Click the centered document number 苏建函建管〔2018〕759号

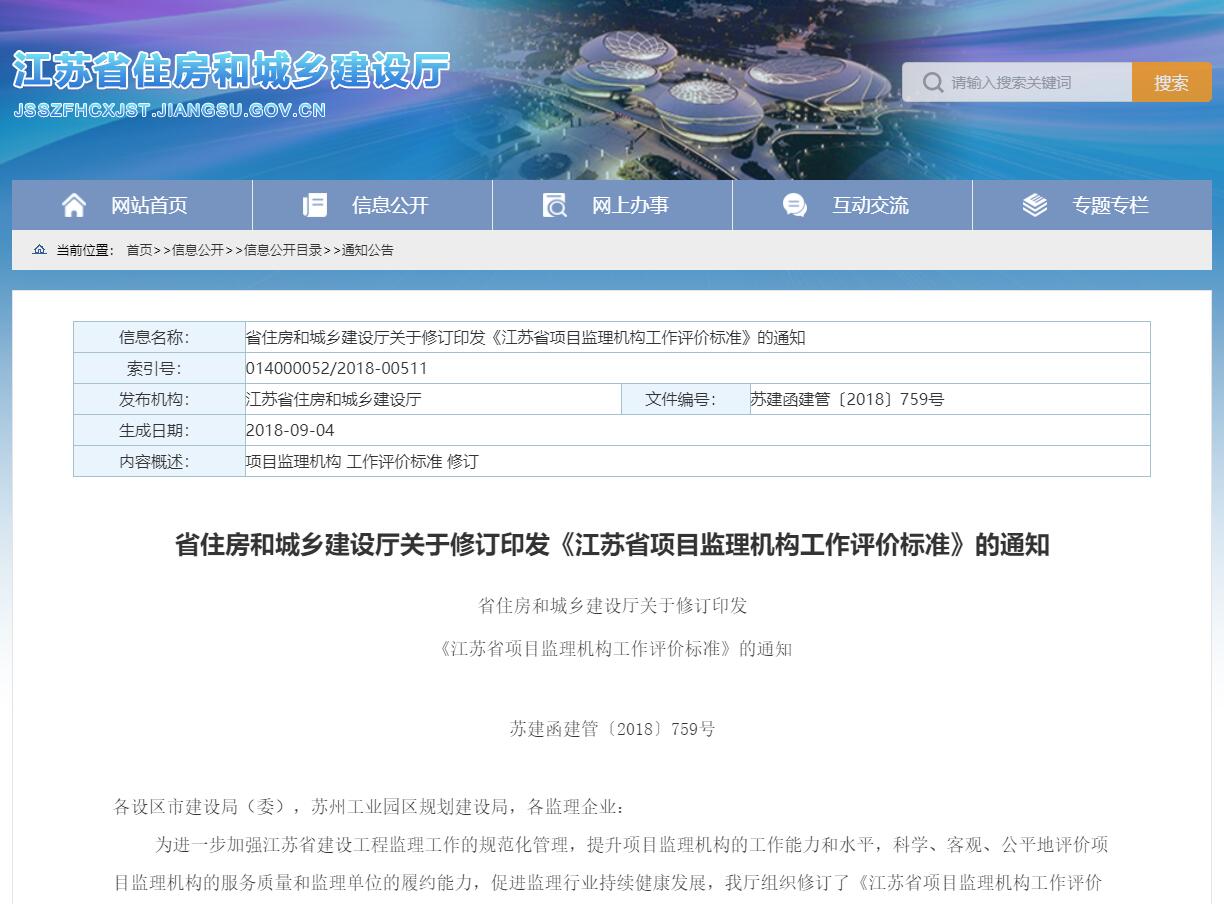tap(612, 729)
